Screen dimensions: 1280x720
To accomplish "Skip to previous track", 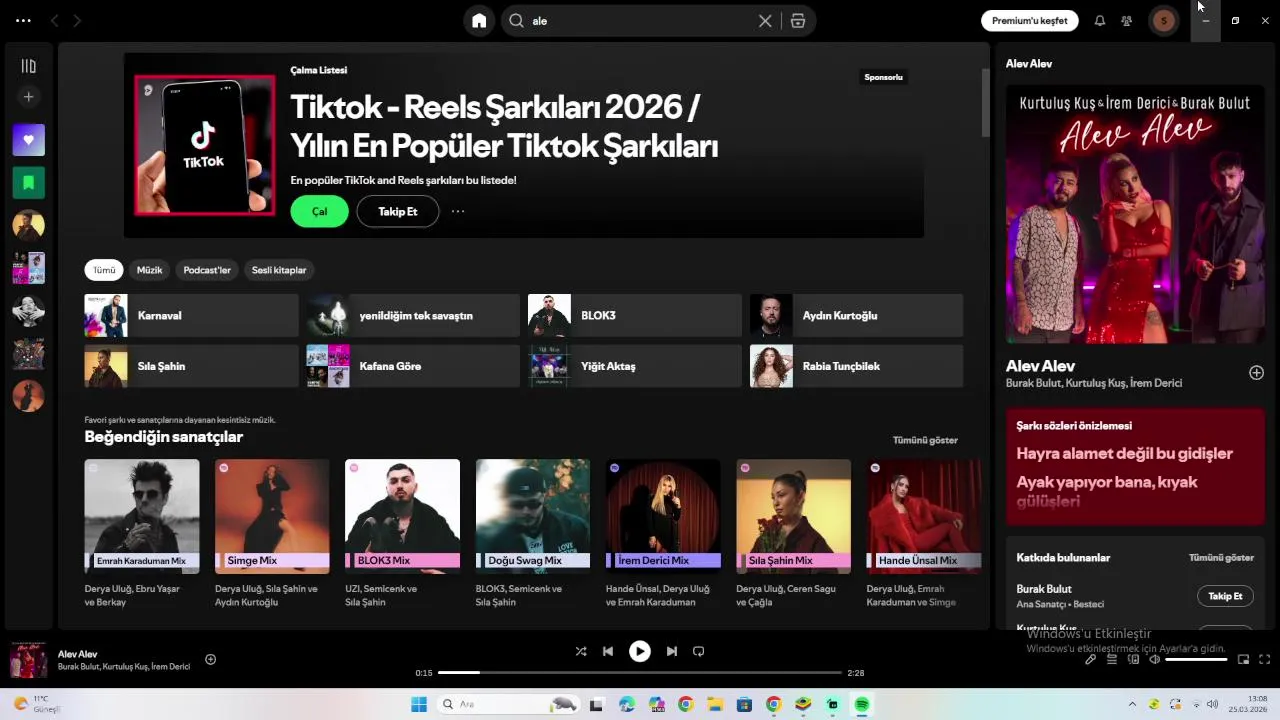I will [608, 651].
